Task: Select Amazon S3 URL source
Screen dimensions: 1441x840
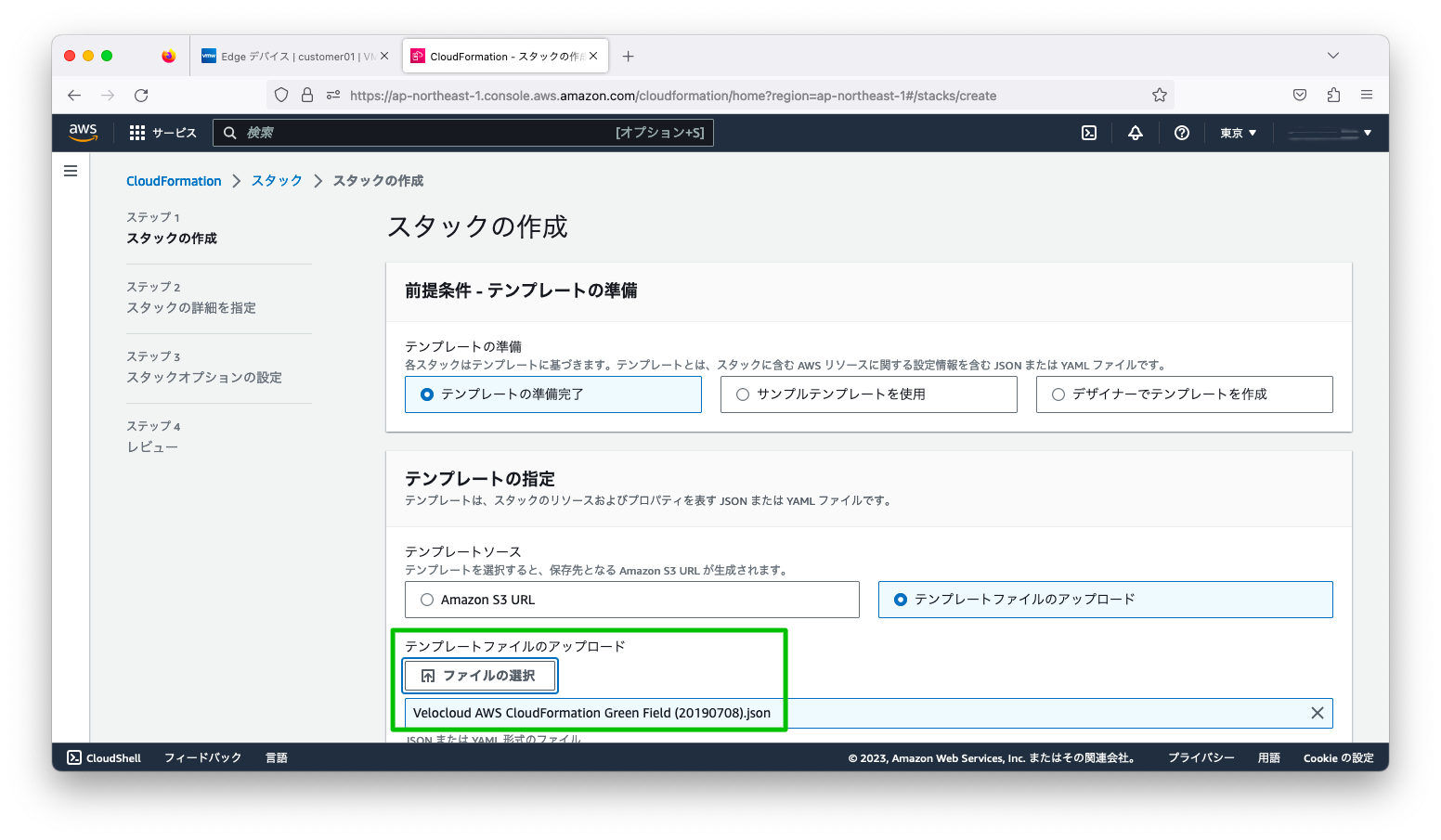Action: click(x=632, y=600)
